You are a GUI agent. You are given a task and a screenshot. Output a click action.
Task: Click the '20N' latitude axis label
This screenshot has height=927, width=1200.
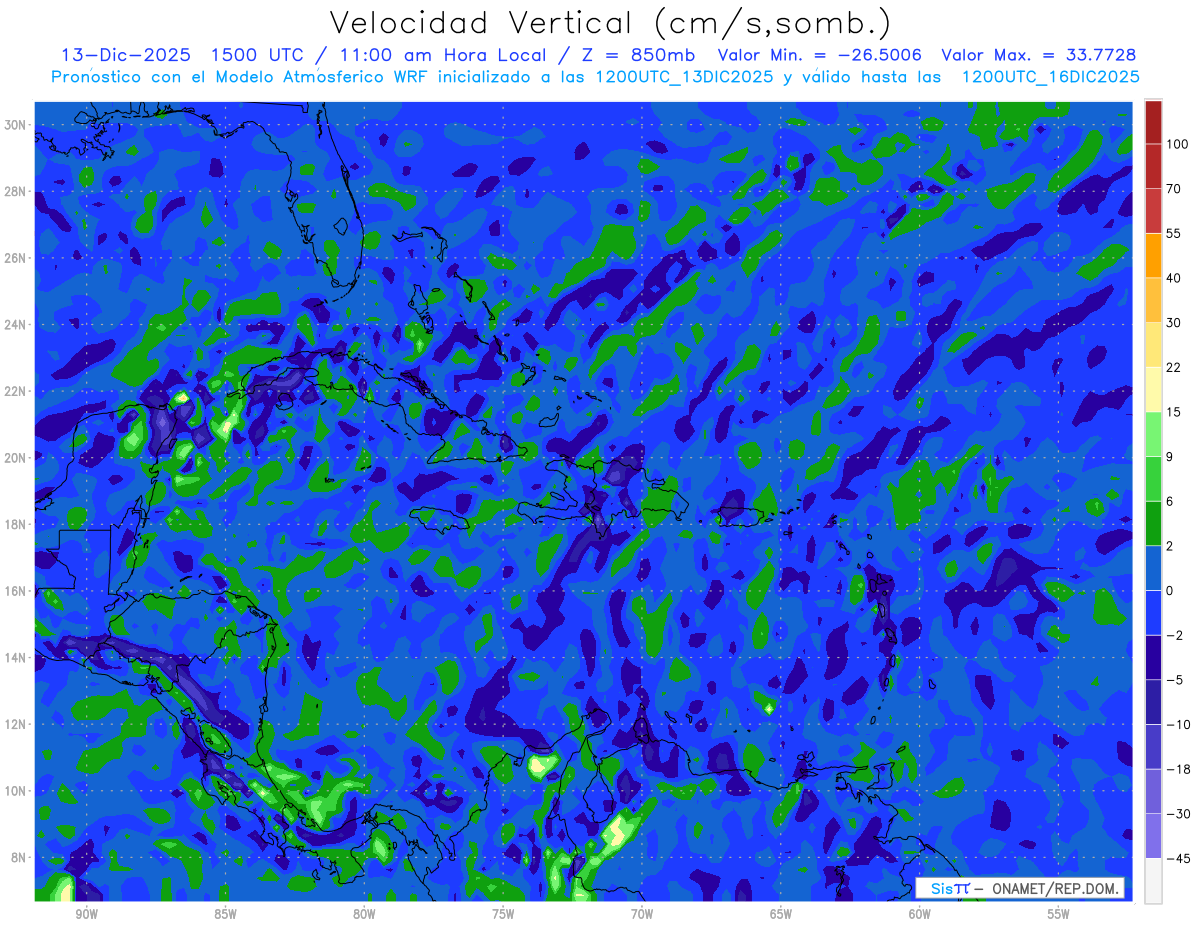click(x=16, y=458)
